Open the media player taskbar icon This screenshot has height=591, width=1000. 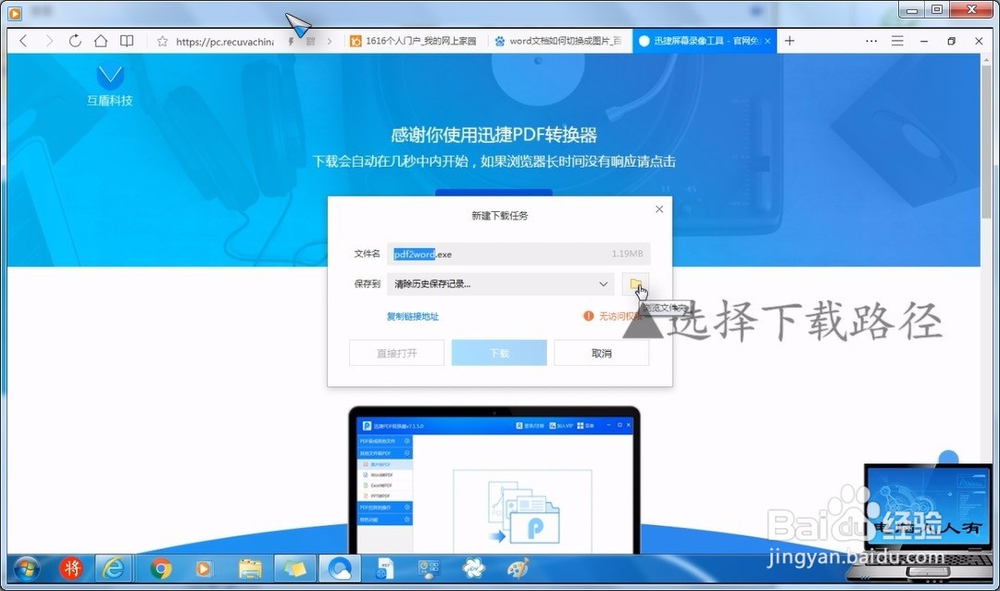[203, 568]
